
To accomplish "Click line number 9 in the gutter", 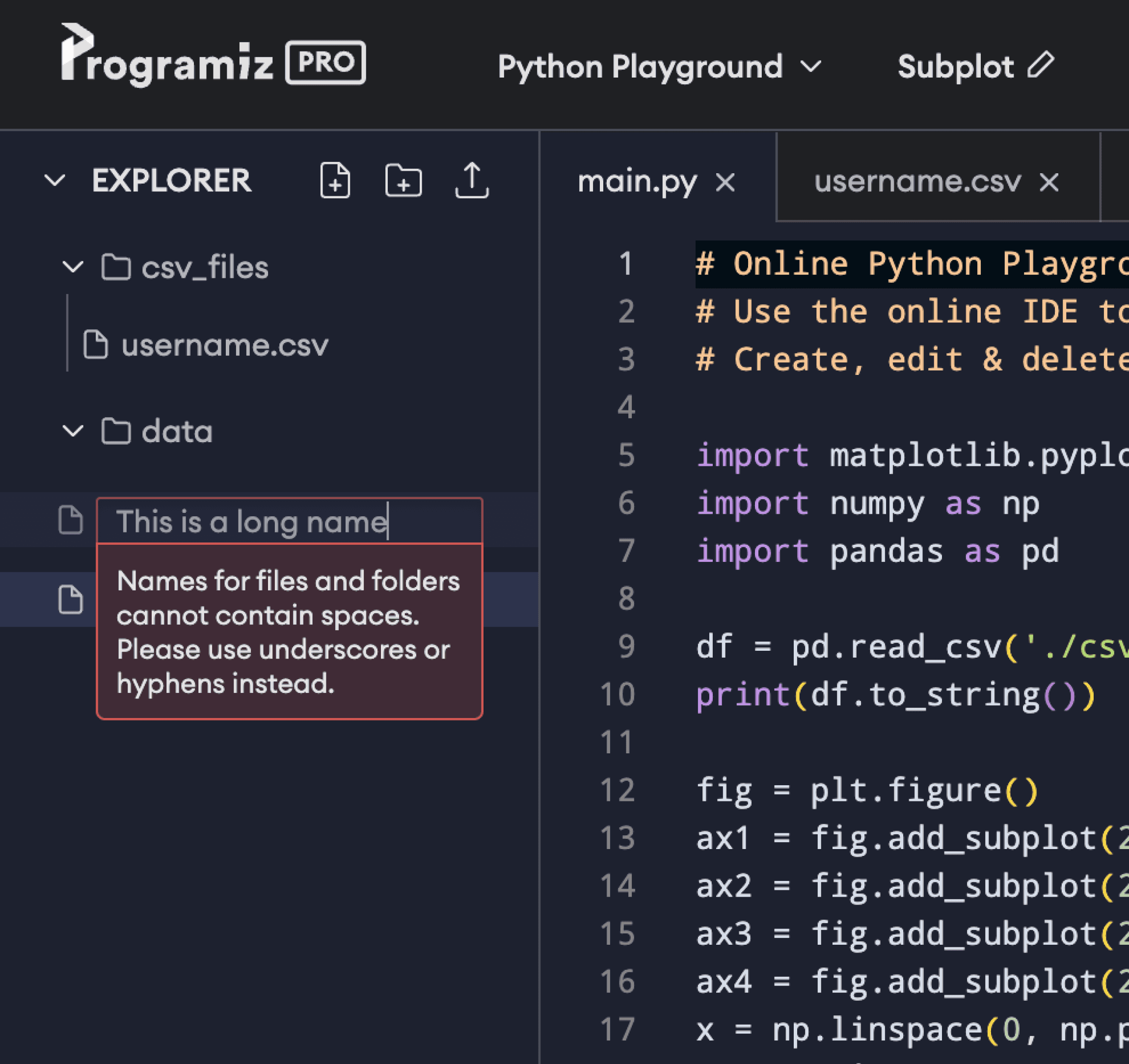I will pos(626,646).
